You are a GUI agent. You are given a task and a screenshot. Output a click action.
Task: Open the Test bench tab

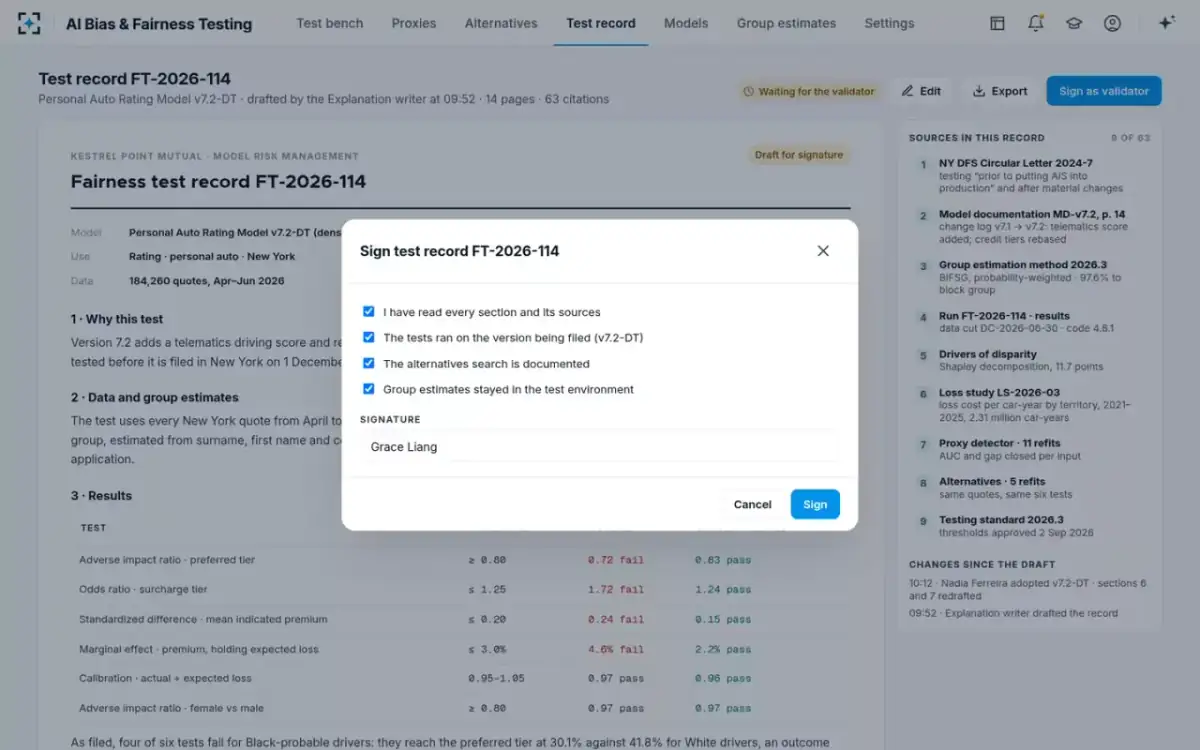click(330, 23)
